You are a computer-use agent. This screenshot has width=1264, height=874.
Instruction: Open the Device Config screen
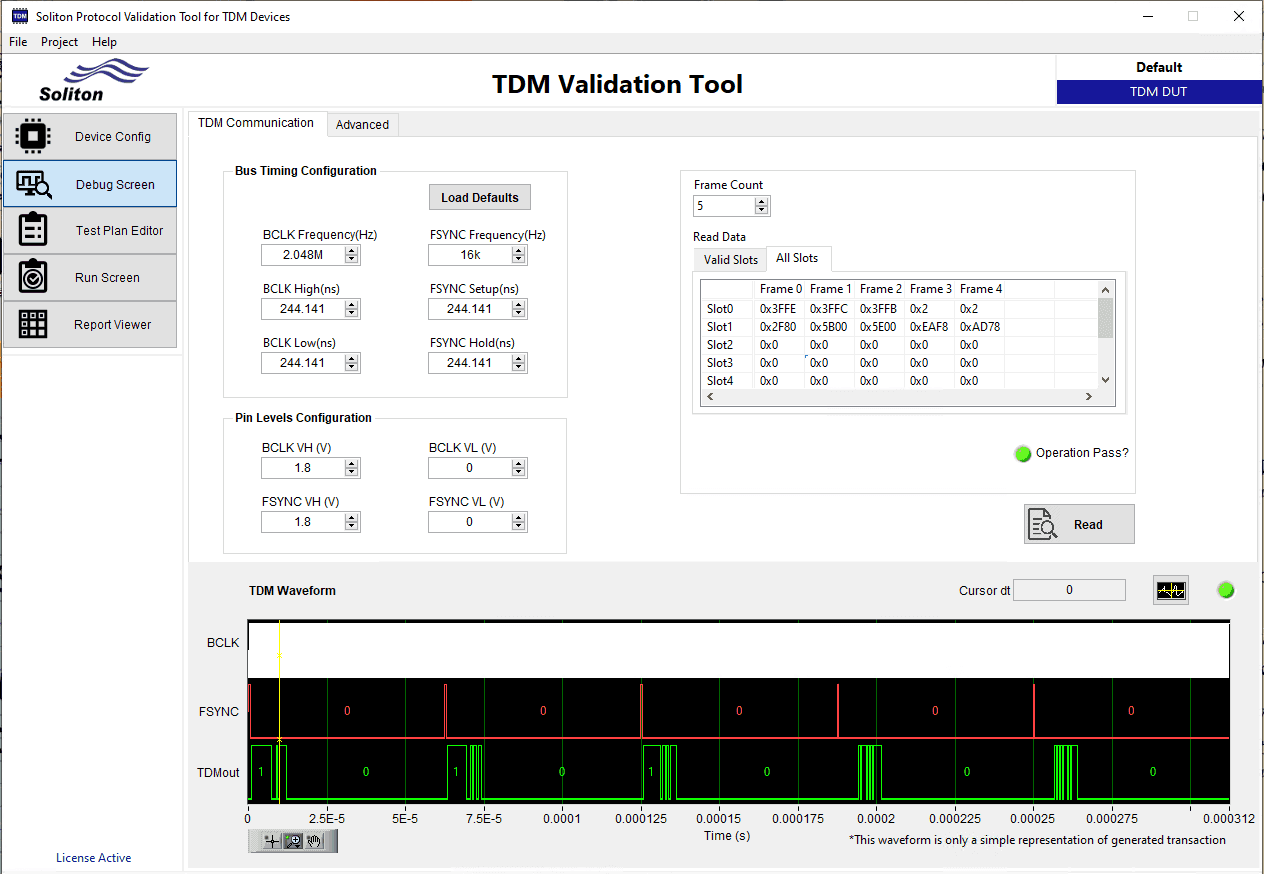(x=90, y=136)
